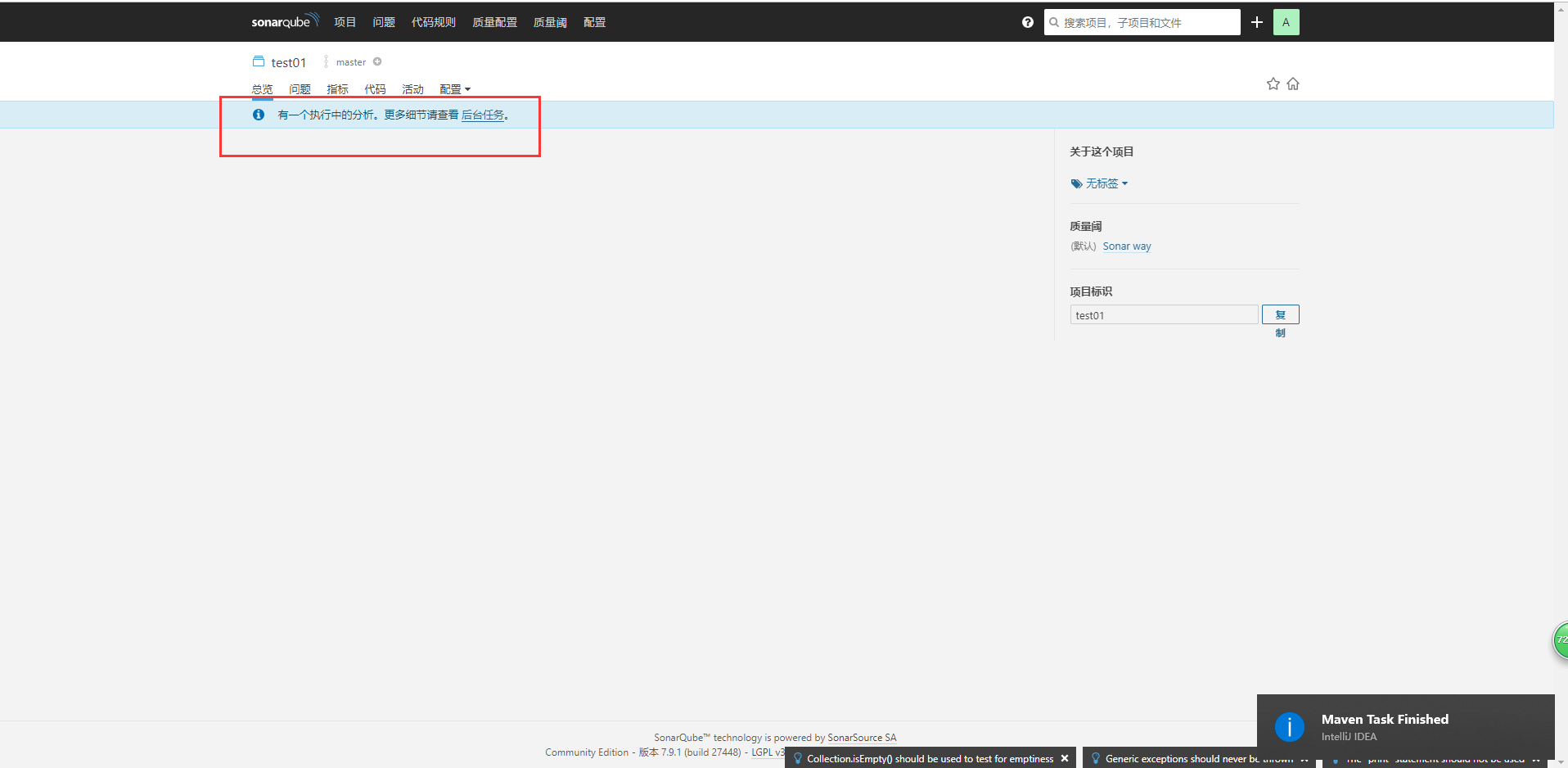This screenshot has width=1568, height=768.
Task: Expand the project 配置 dropdown
Action: 455,89
